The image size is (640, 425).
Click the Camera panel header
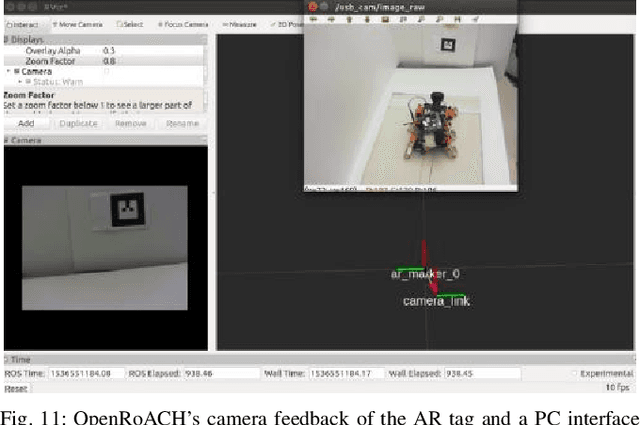pyautogui.click(x=105, y=140)
